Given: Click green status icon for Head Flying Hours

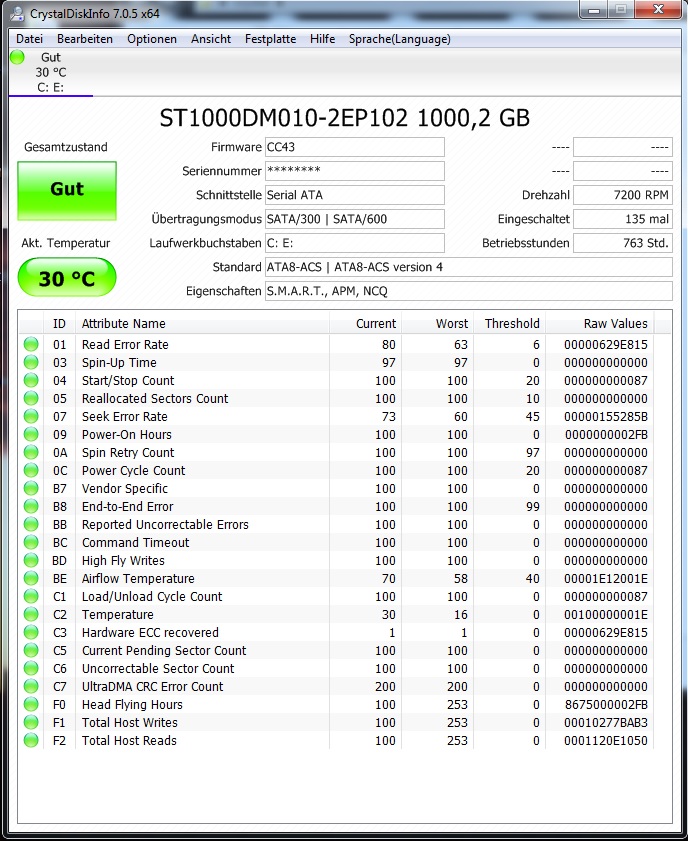Looking at the screenshot, I should (x=31, y=704).
